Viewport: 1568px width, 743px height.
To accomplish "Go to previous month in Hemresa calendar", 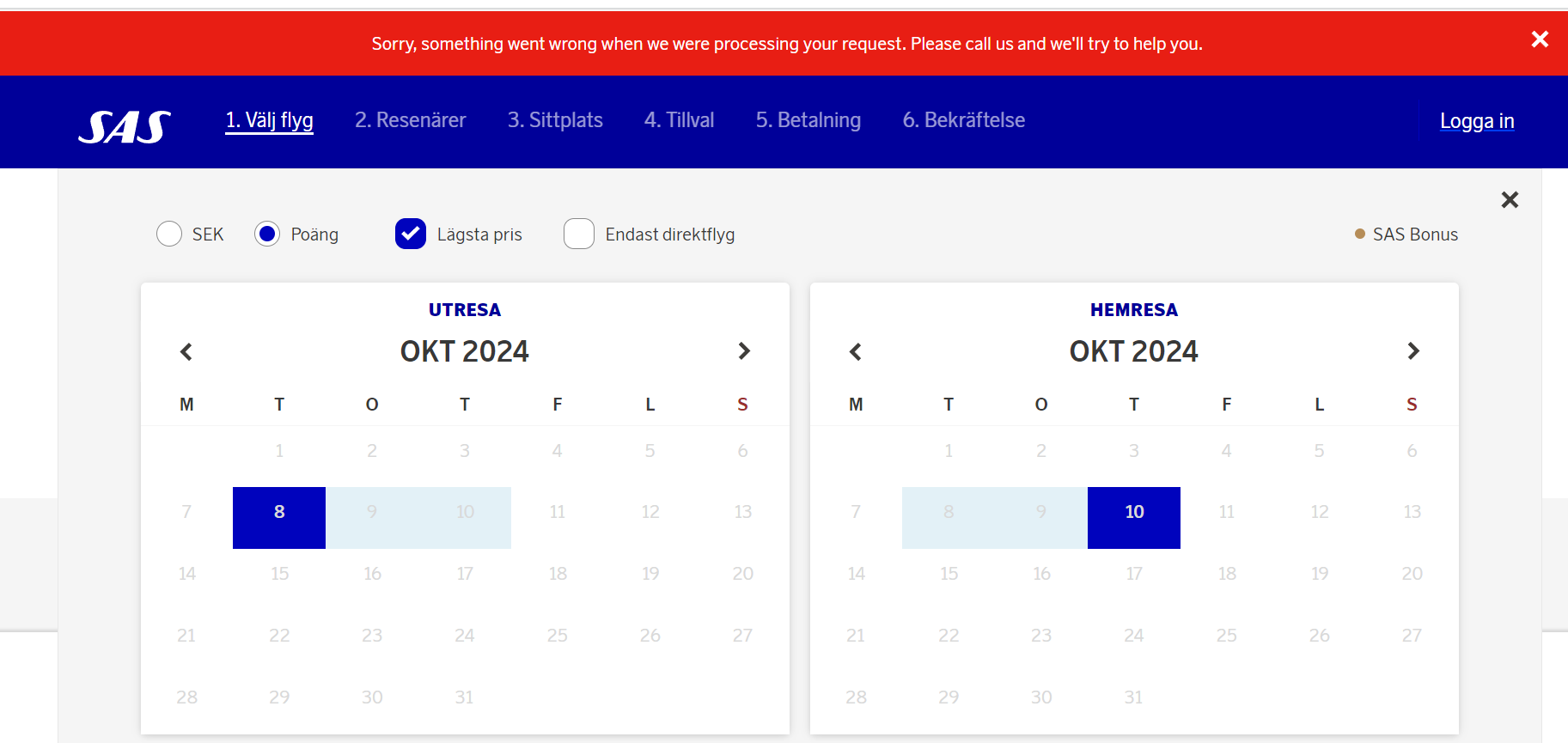I will [856, 351].
